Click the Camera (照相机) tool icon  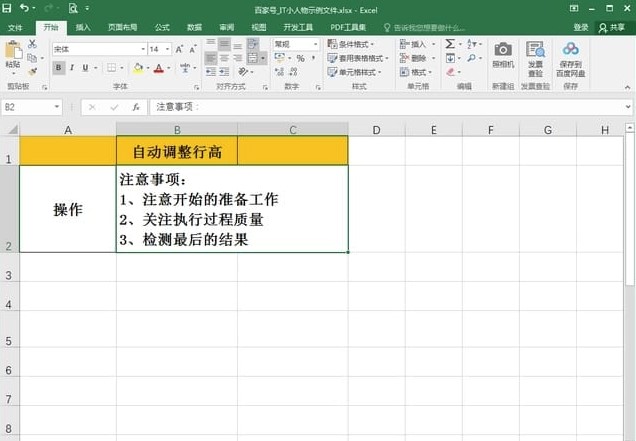503,53
